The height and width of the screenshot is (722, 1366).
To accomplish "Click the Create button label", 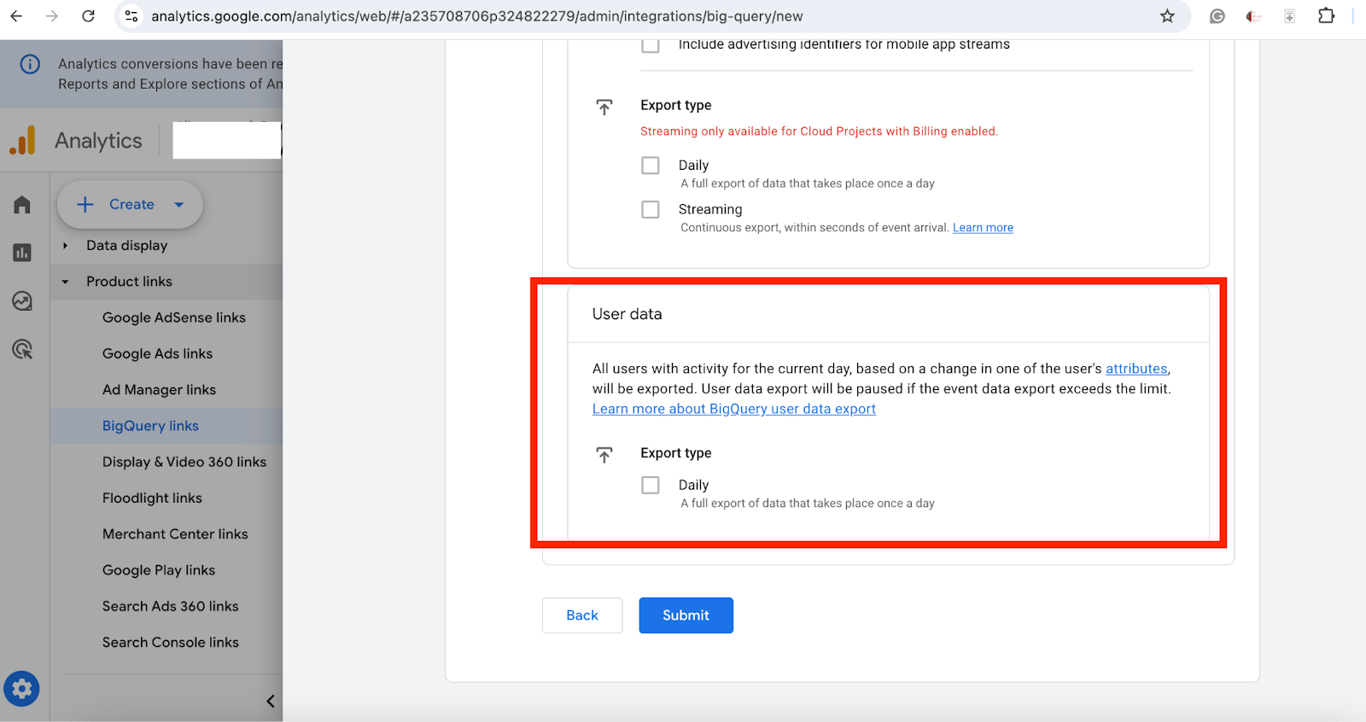I will (132, 204).
